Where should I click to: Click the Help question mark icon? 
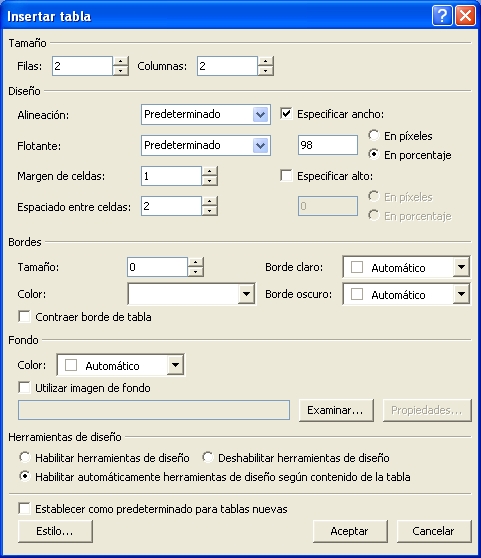click(x=442, y=16)
